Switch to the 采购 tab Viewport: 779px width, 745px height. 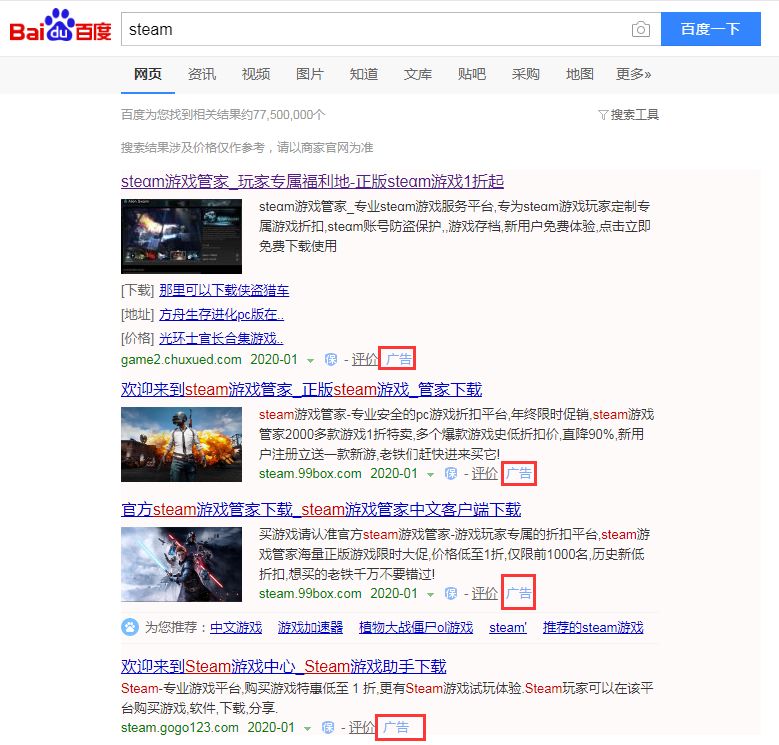(526, 74)
